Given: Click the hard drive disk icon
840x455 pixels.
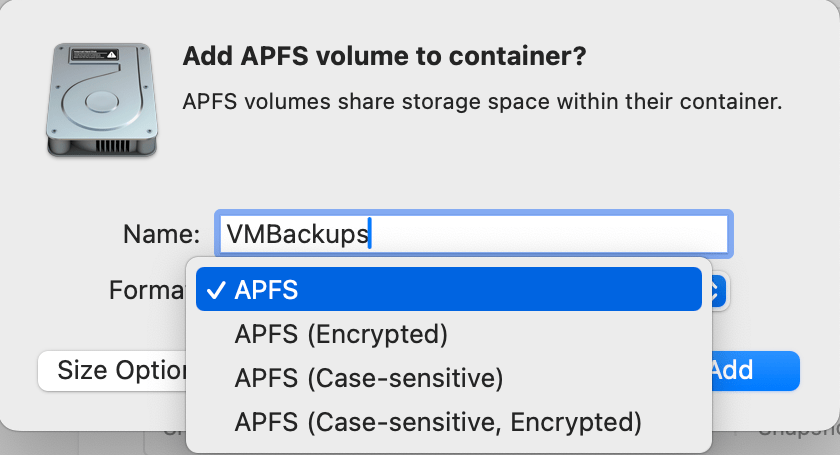Looking at the screenshot, I should (x=101, y=96).
